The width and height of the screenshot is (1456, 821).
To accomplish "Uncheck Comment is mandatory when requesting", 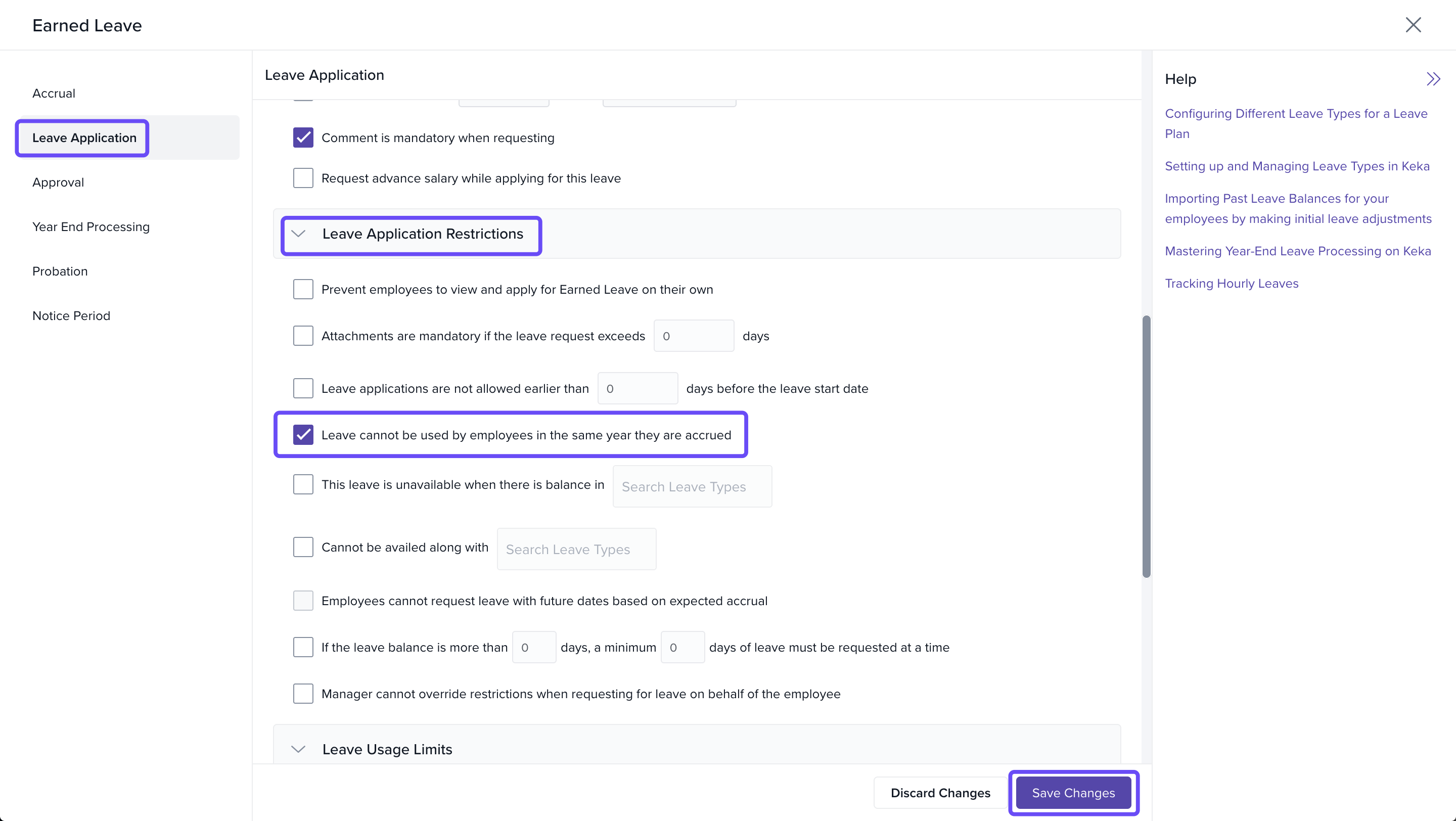I will pyautogui.click(x=303, y=138).
